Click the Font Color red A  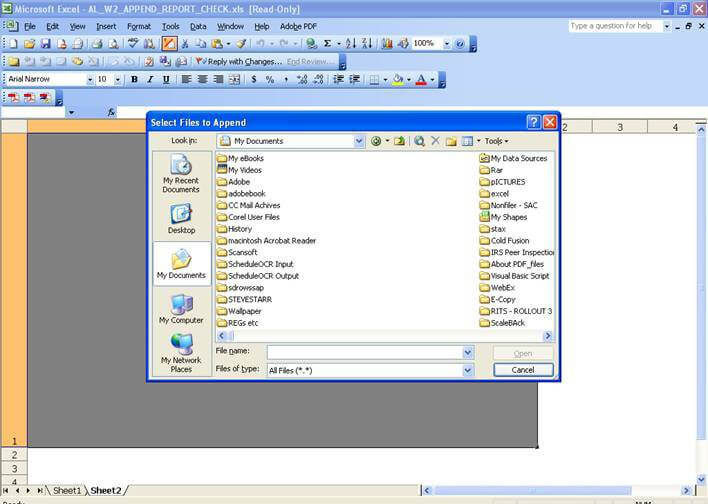pyautogui.click(x=421, y=79)
